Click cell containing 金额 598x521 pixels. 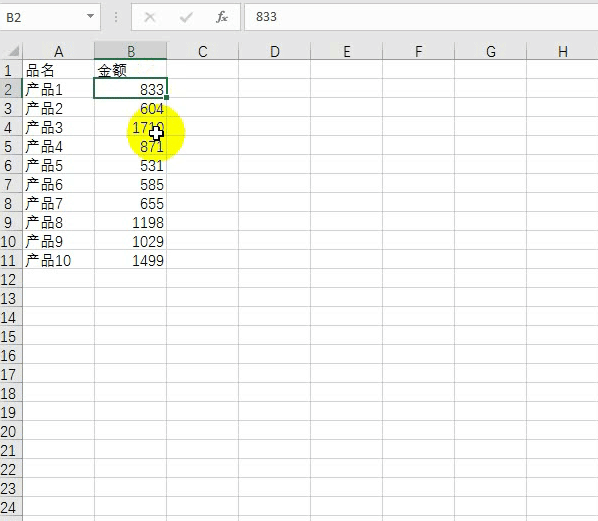pyautogui.click(x=130, y=70)
